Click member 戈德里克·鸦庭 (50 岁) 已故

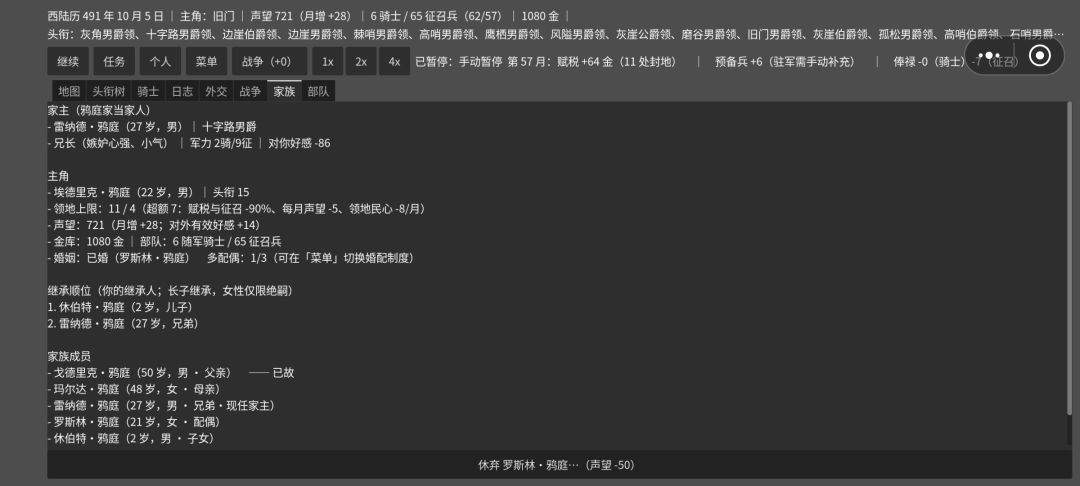coord(171,372)
